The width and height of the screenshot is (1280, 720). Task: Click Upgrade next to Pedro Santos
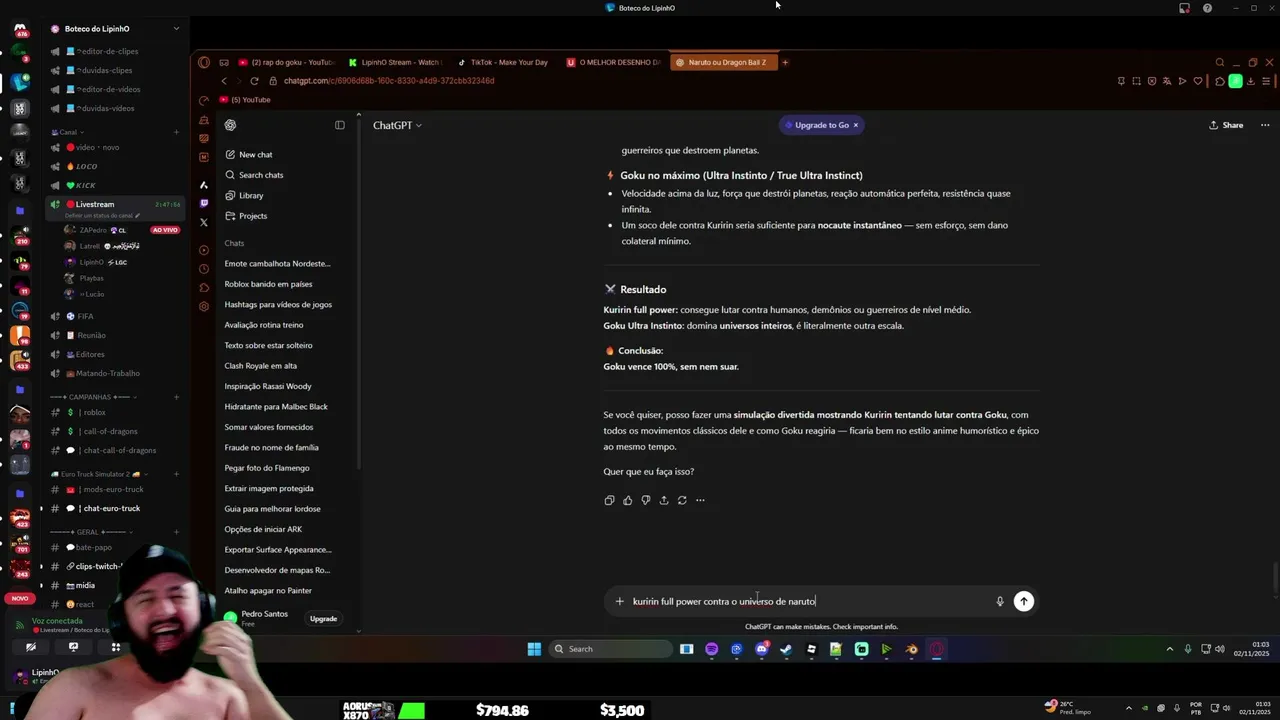(x=323, y=618)
